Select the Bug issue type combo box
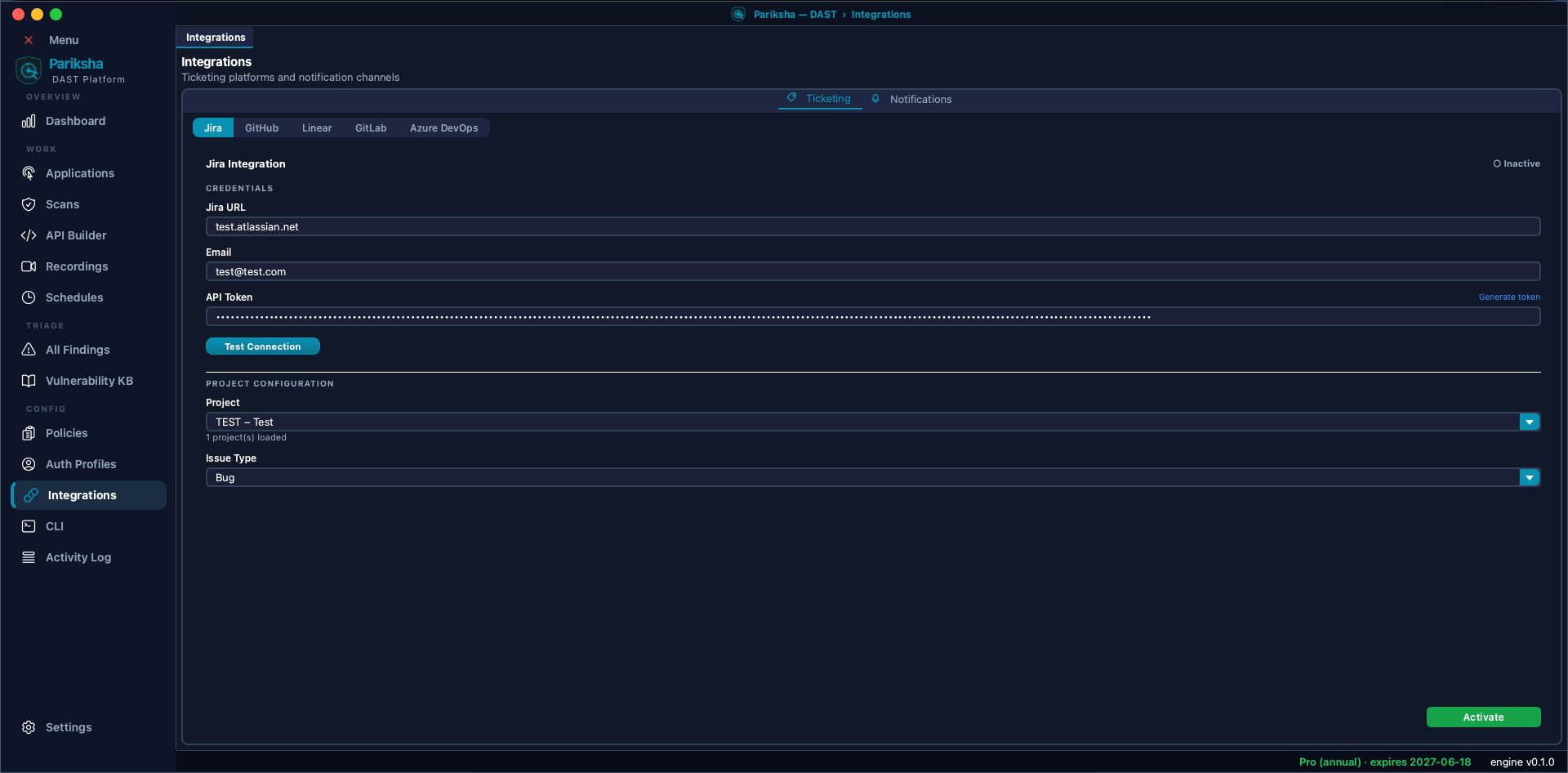 (873, 477)
